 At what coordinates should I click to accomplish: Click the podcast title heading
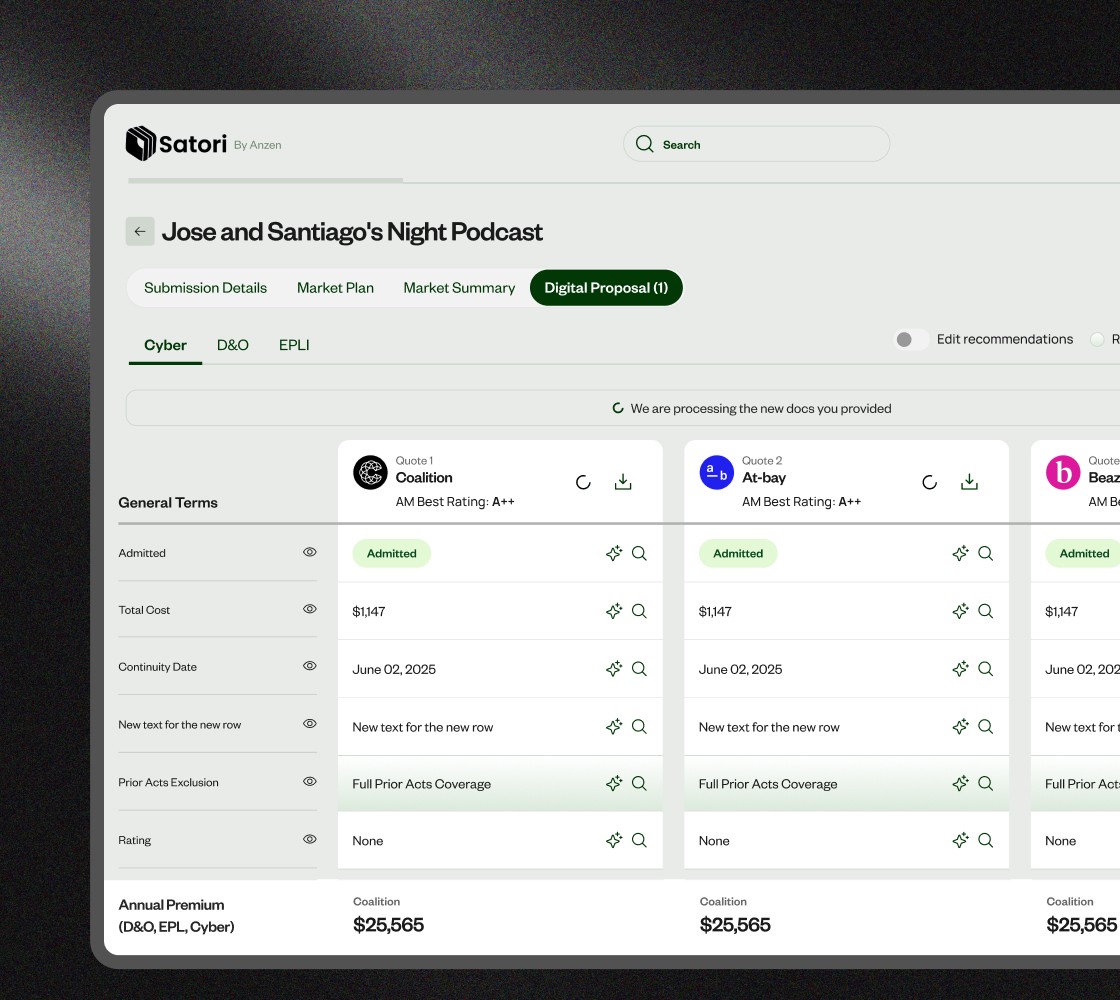pyautogui.click(x=352, y=232)
